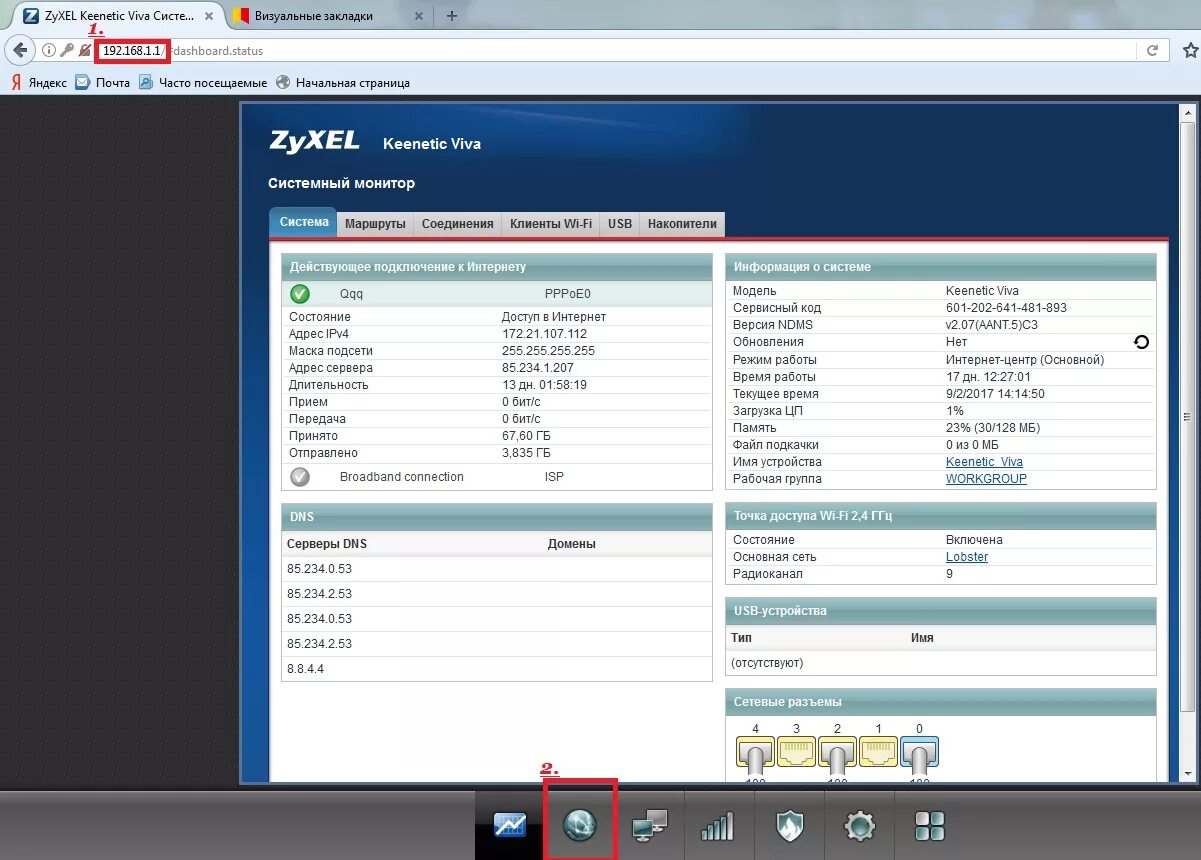Open the Applications grid section
Image resolution: width=1201 pixels, height=860 pixels.
tap(930, 826)
